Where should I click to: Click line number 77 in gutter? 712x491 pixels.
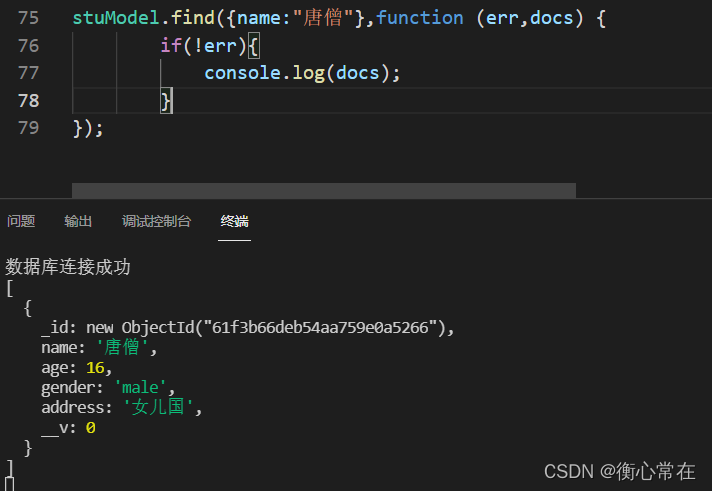click(29, 73)
